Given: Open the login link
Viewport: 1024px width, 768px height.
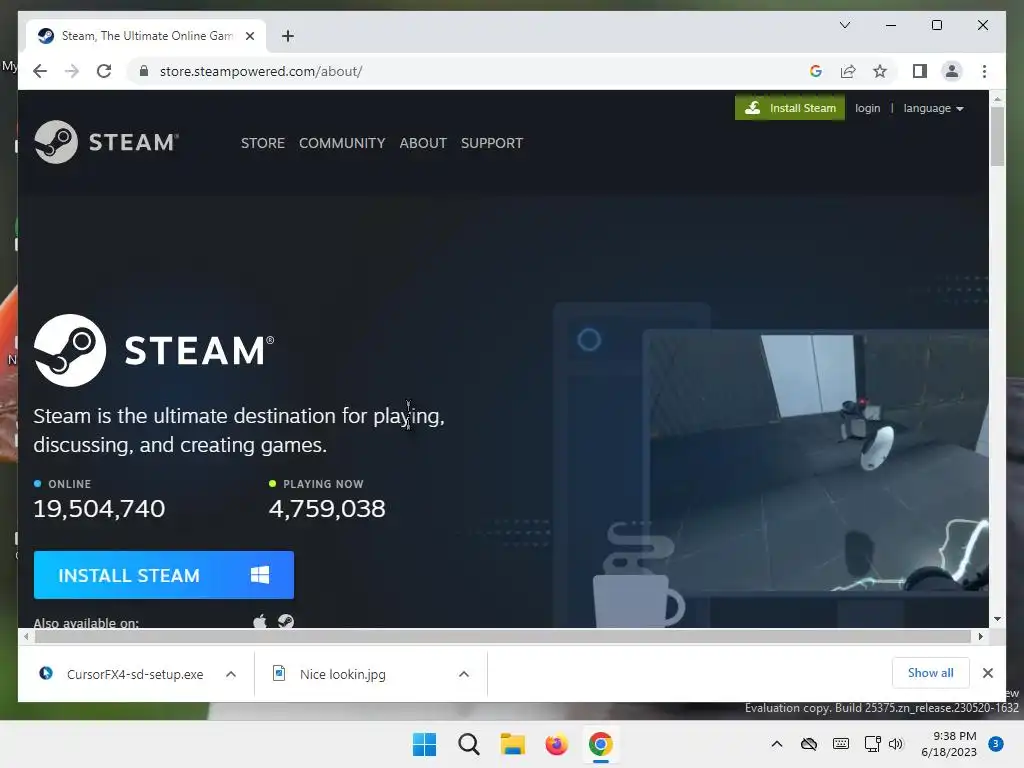Looking at the screenshot, I should pyautogui.click(x=867, y=108).
